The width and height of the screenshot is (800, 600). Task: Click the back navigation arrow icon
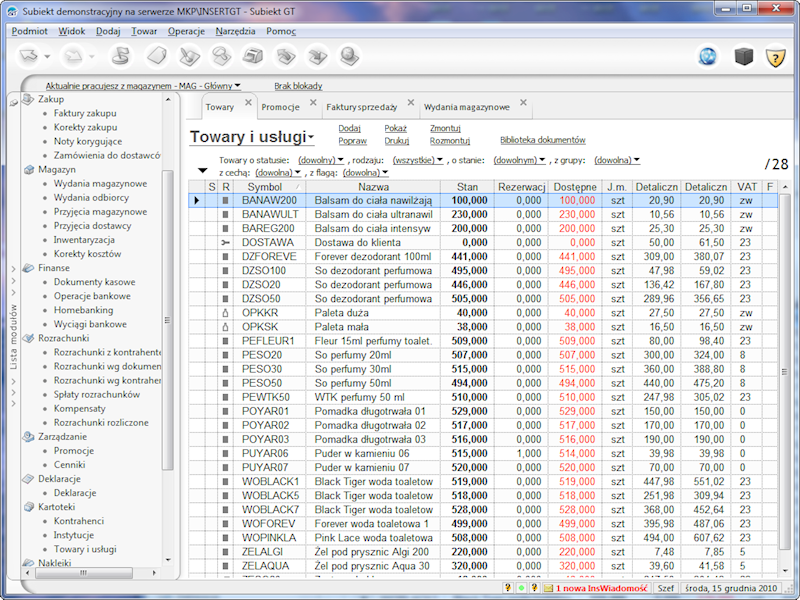(29, 56)
